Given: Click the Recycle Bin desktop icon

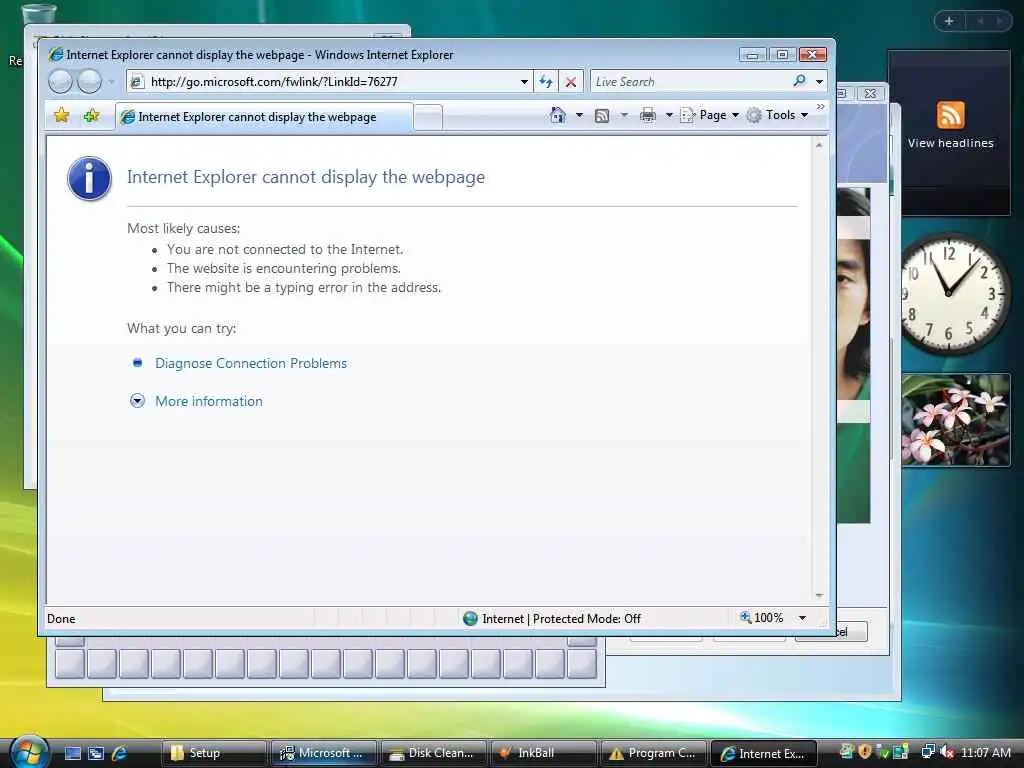Looking at the screenshot, I should point(39,12).
